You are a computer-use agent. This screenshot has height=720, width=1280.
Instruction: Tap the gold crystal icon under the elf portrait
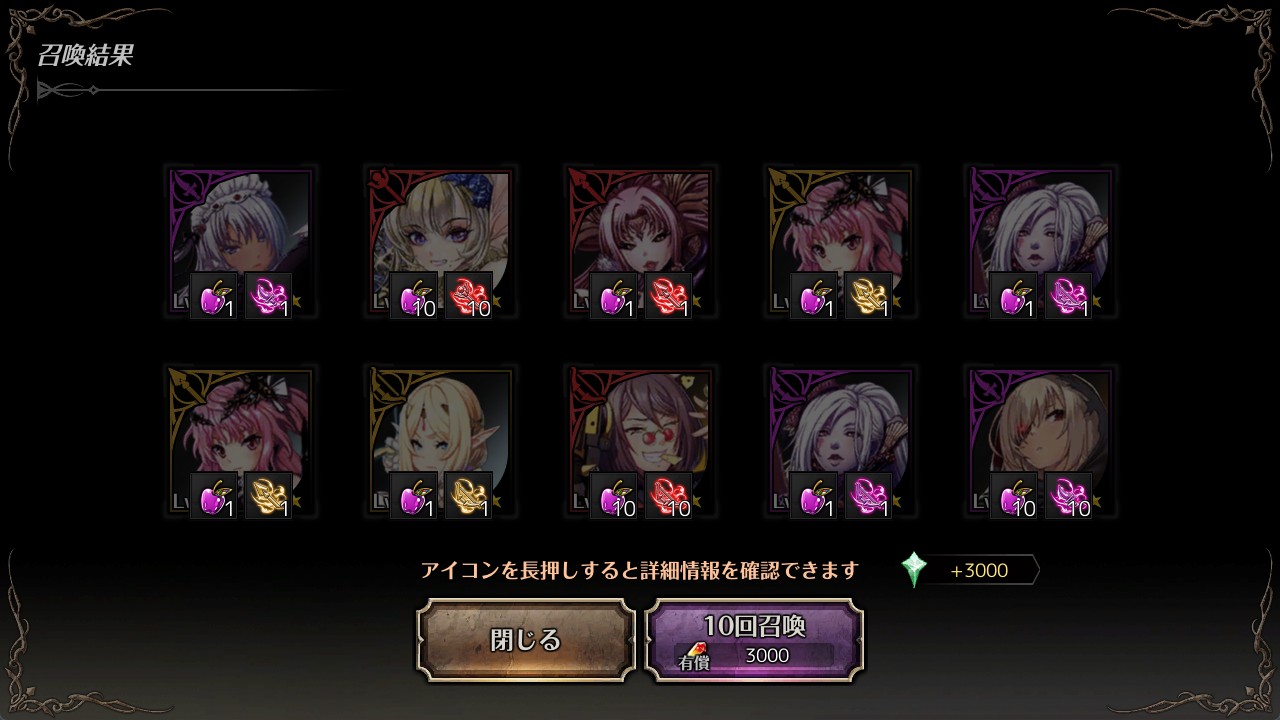[x=468, y=496]
